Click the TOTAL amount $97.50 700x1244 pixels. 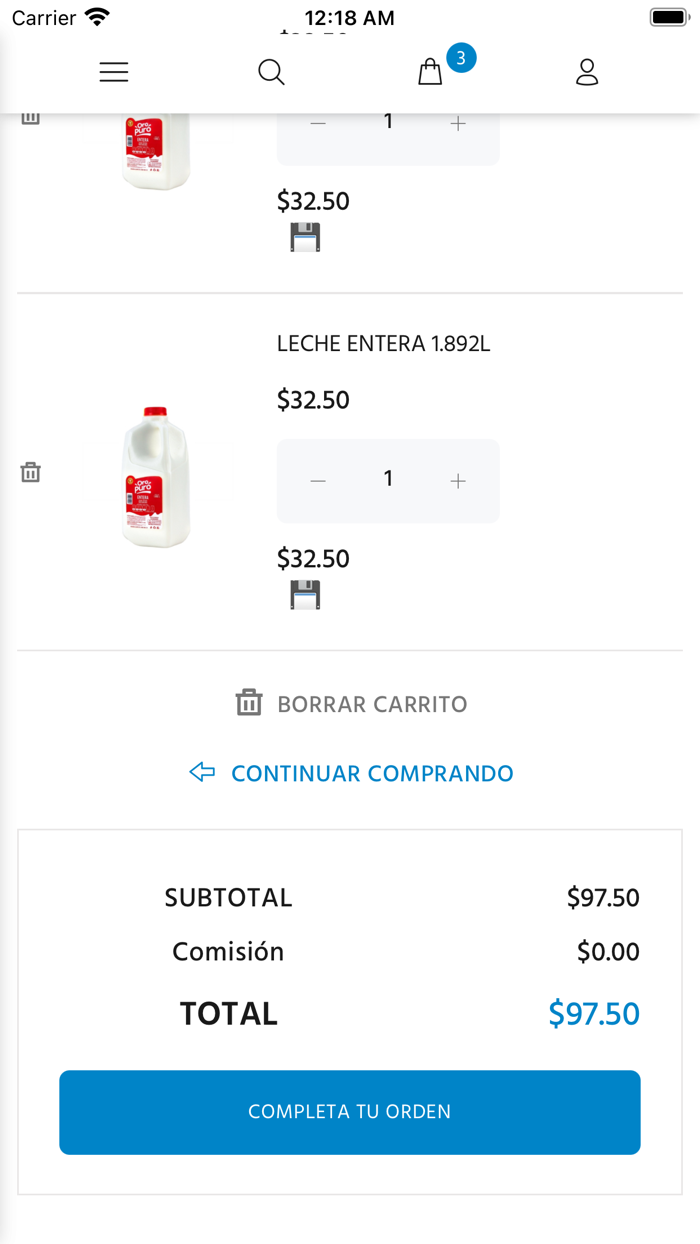pos(593,1013)
